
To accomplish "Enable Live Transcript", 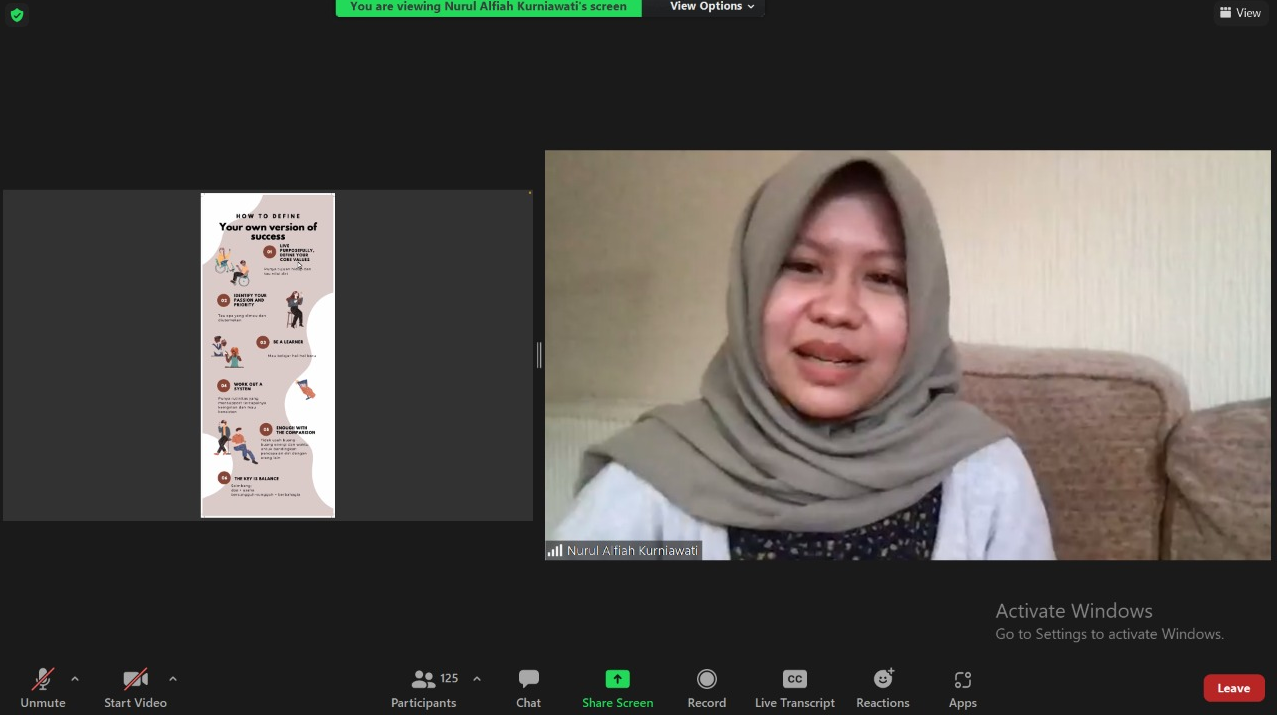I will tap(794, 688).
